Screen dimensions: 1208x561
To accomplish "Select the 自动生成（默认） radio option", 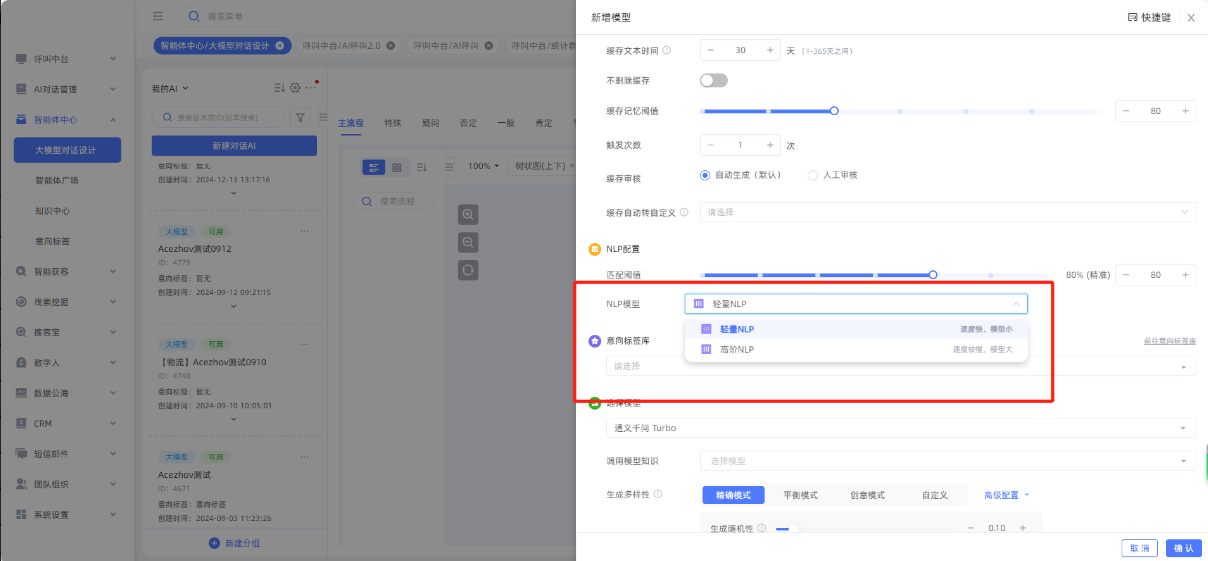I will (x=705, y=175).
